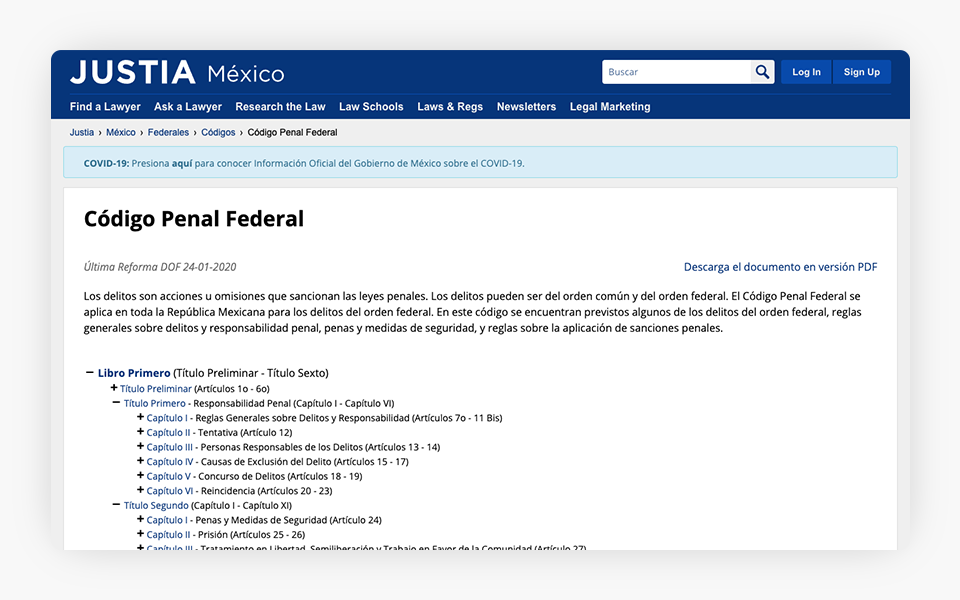Image resolution: width=960 pixels, height=600 pixels.
Task: Expand Capítulo IV Causas de Exclusión
Action: click(x=140, y=461)
